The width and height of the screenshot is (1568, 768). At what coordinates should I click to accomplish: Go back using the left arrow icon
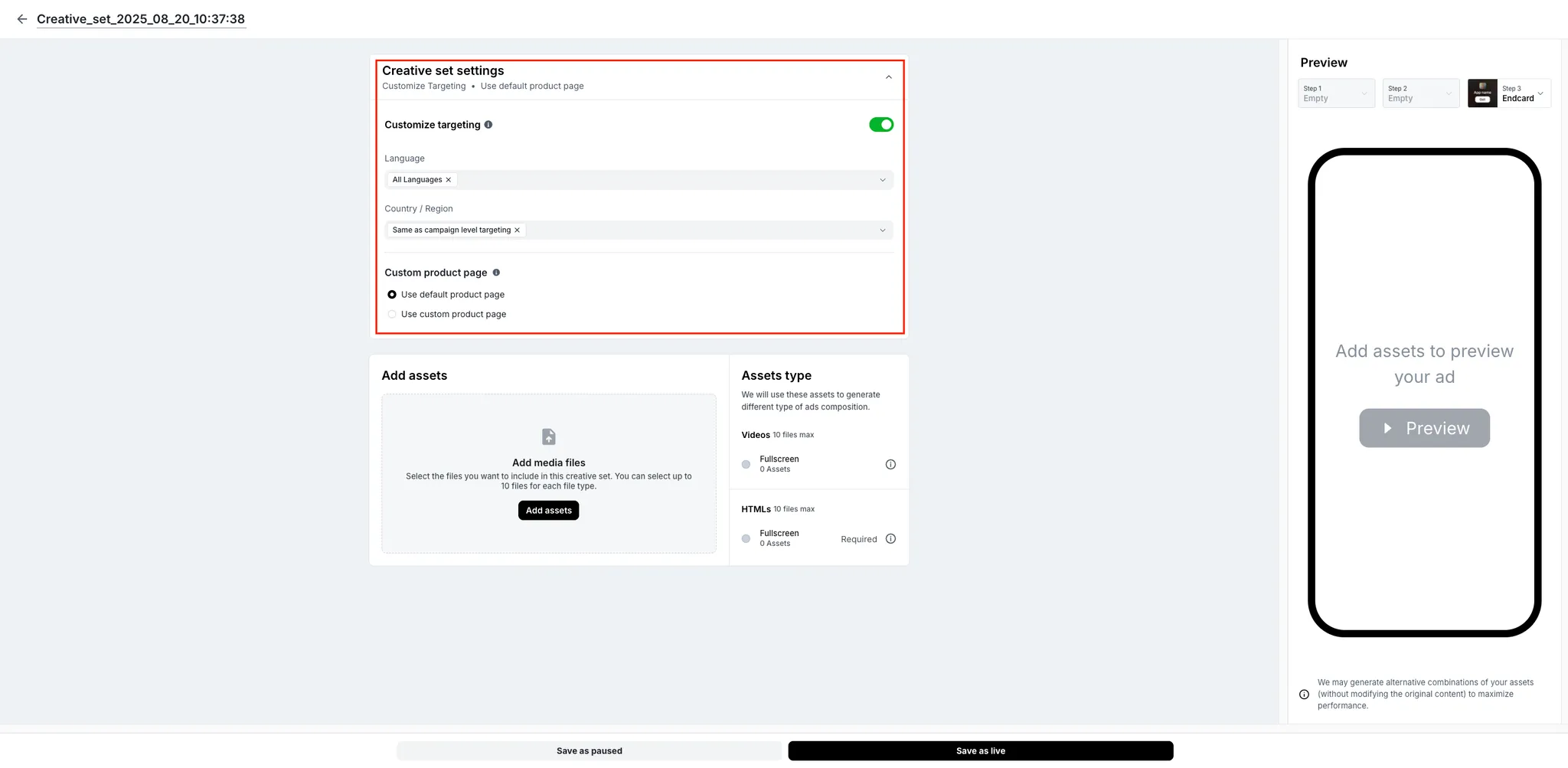point(22,19)
